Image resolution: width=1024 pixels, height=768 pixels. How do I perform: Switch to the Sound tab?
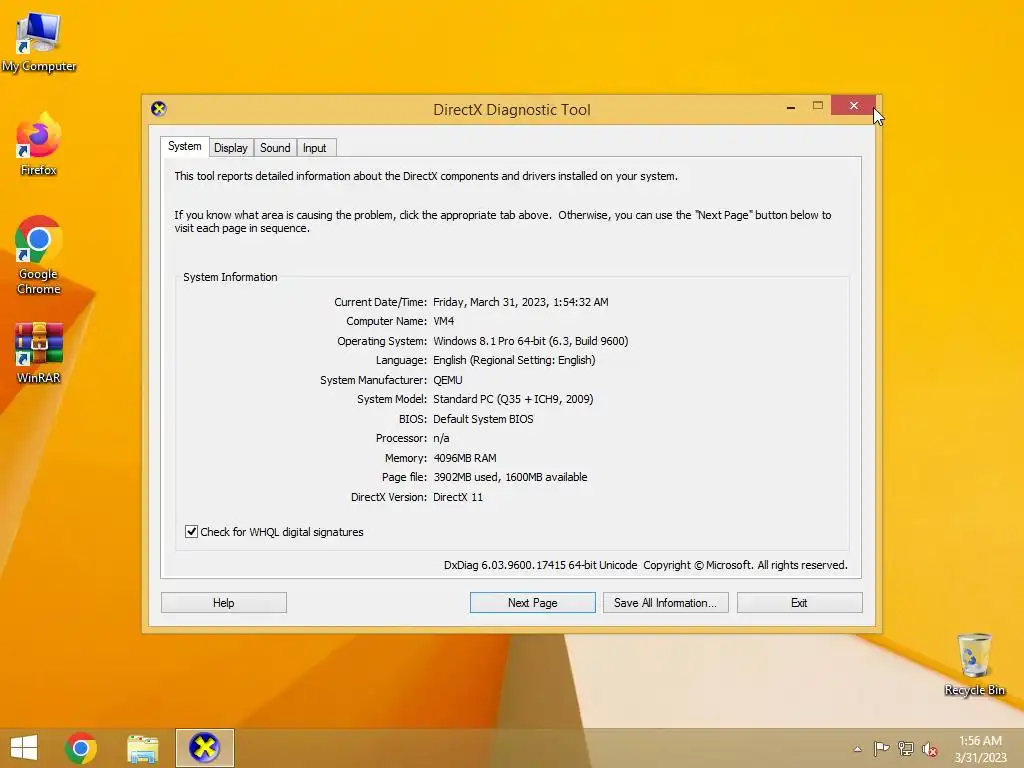pyautogui.click(x=275, y=148)
